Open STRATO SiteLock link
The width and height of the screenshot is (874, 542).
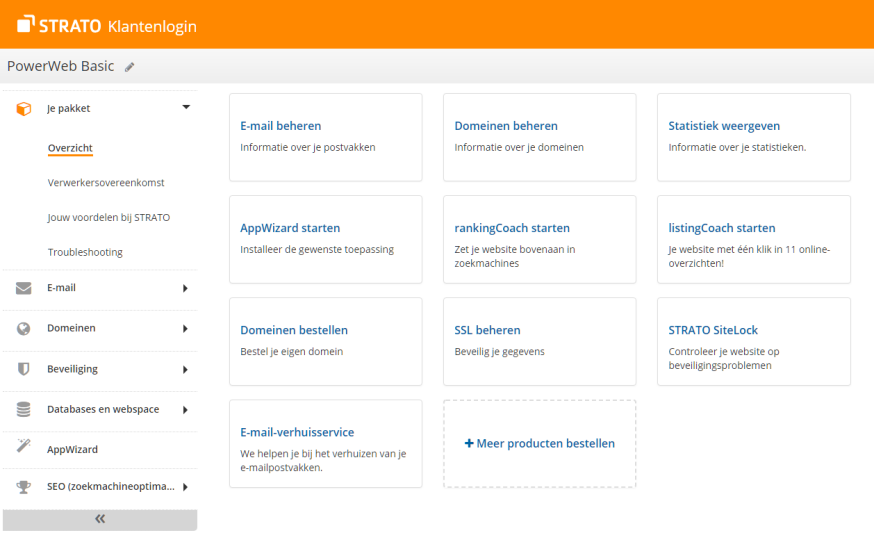click(x=713, y=330)
